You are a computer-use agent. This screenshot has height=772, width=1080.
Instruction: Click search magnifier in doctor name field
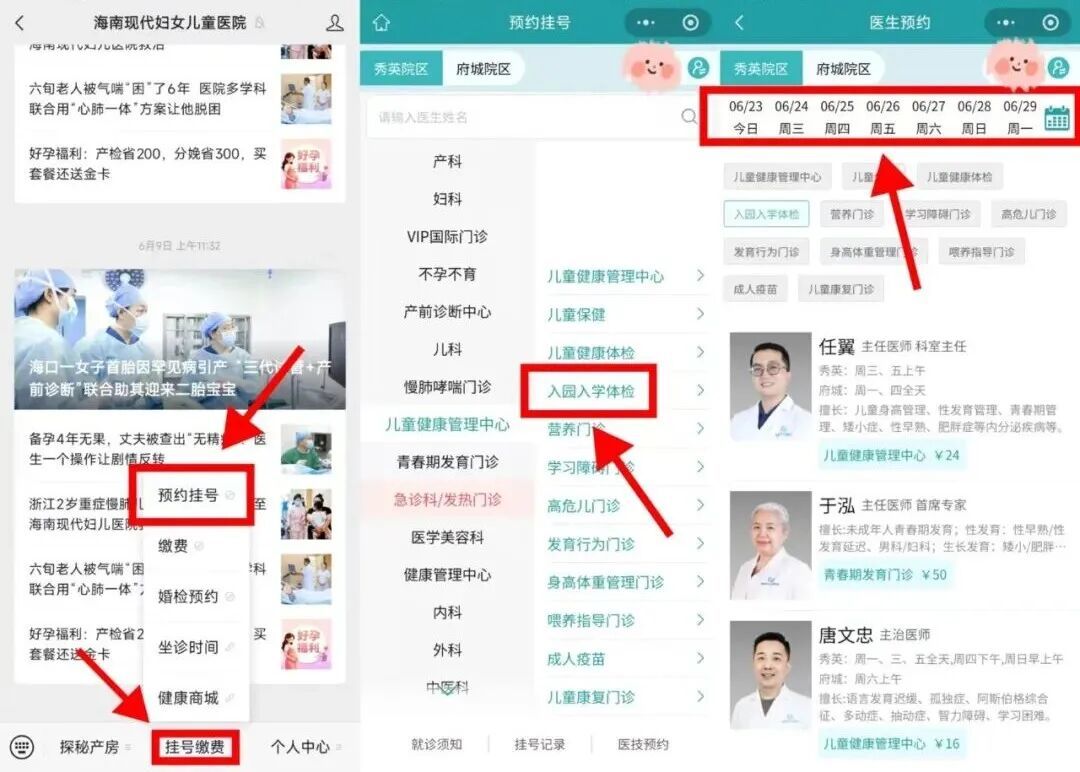pyautogui.click(x=689, y=116)
